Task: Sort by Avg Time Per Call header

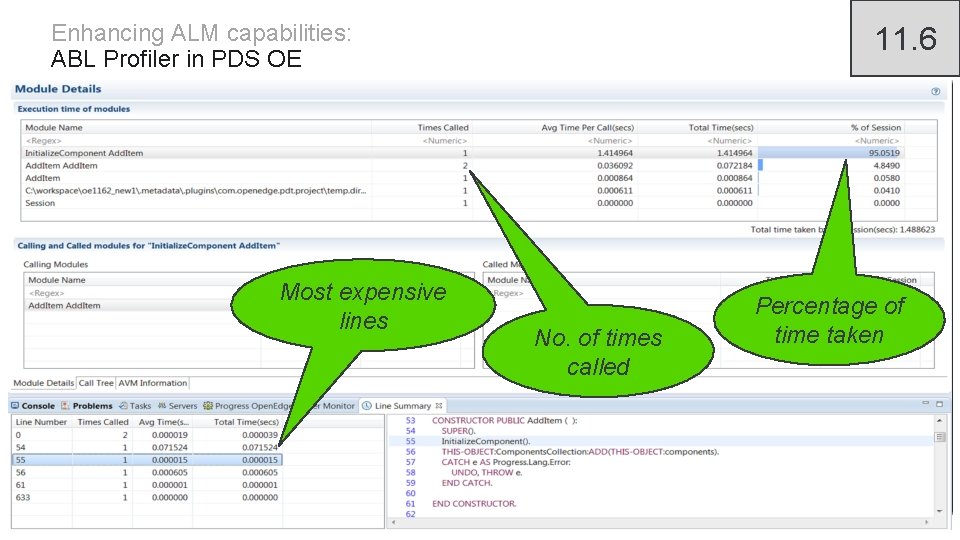Action: (x=553, y=127)
